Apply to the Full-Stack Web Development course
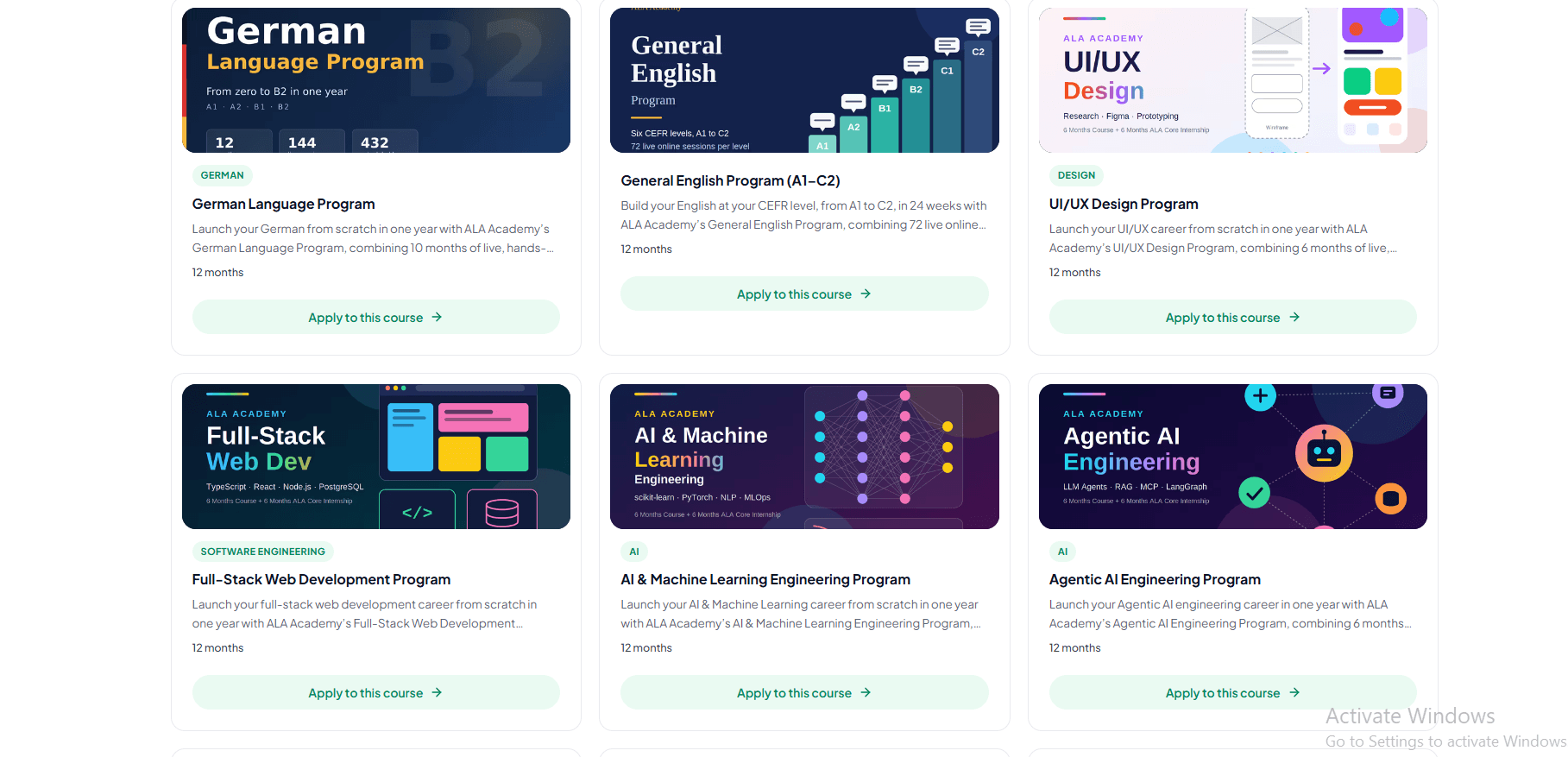Image resolution: width=1568 pixels, height=757 pixels. 375,692
